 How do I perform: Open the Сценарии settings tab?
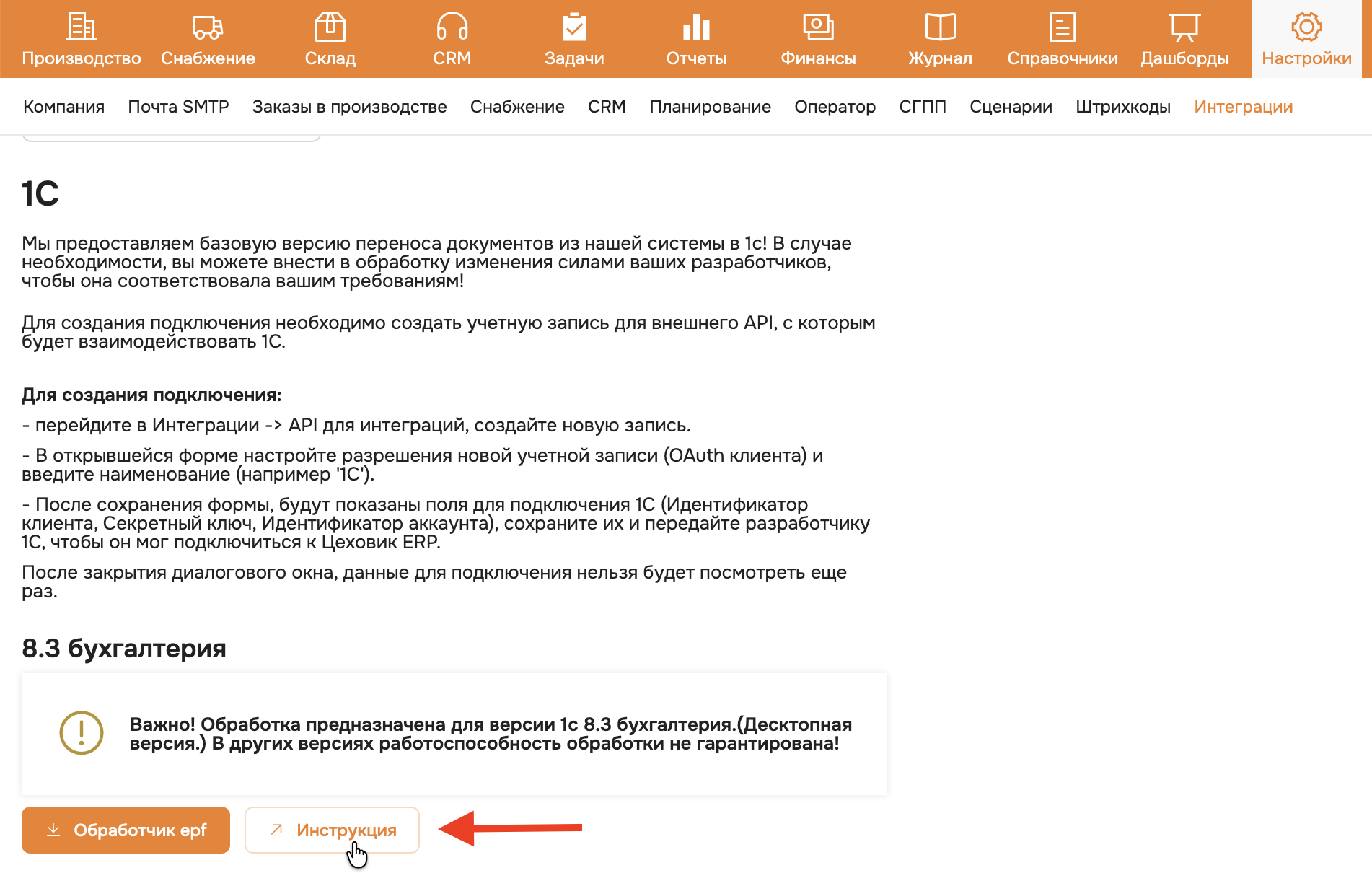click(x=1011, y=107)
